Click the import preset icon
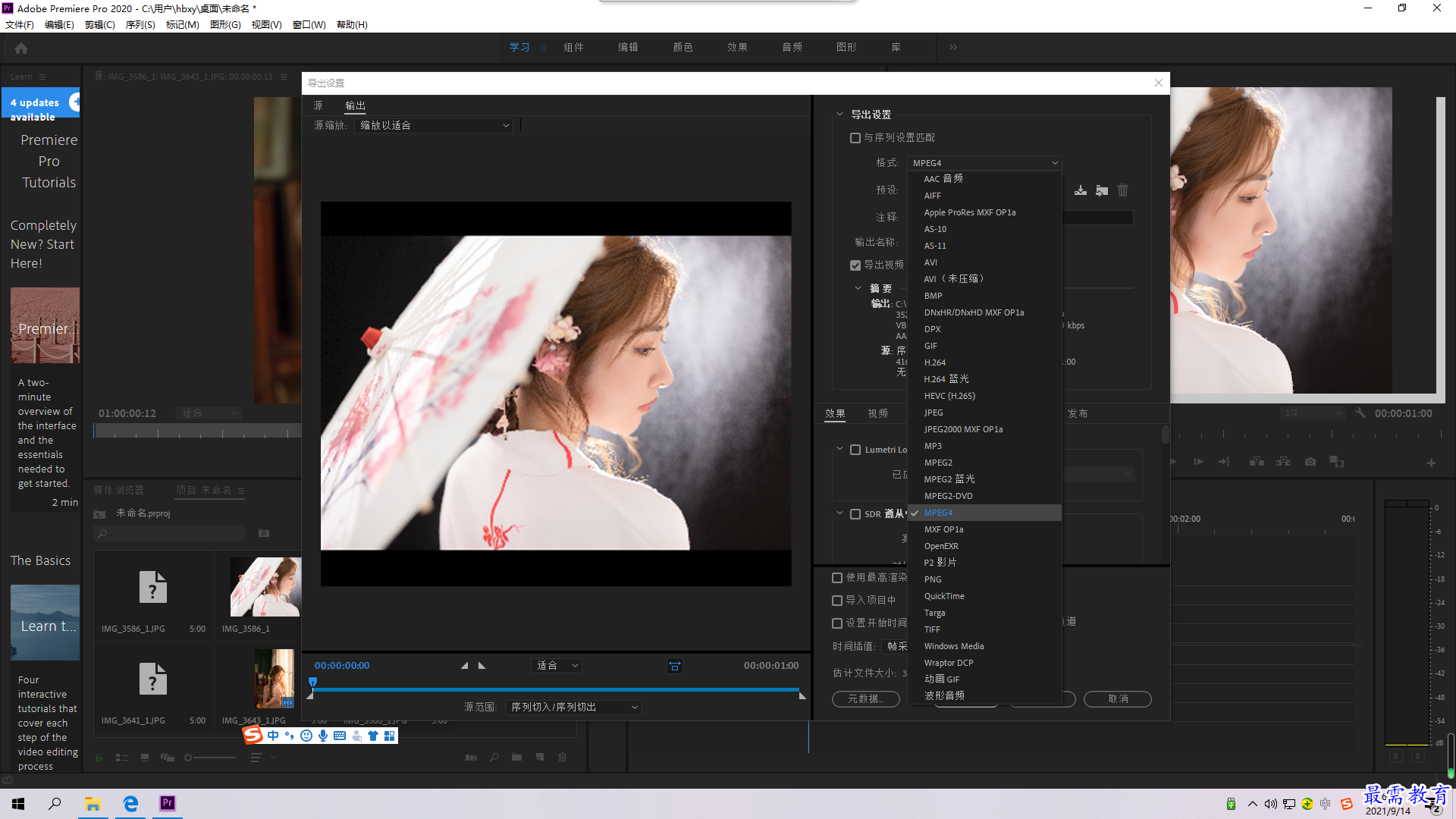1456x819 pixels. (1102, 190)
